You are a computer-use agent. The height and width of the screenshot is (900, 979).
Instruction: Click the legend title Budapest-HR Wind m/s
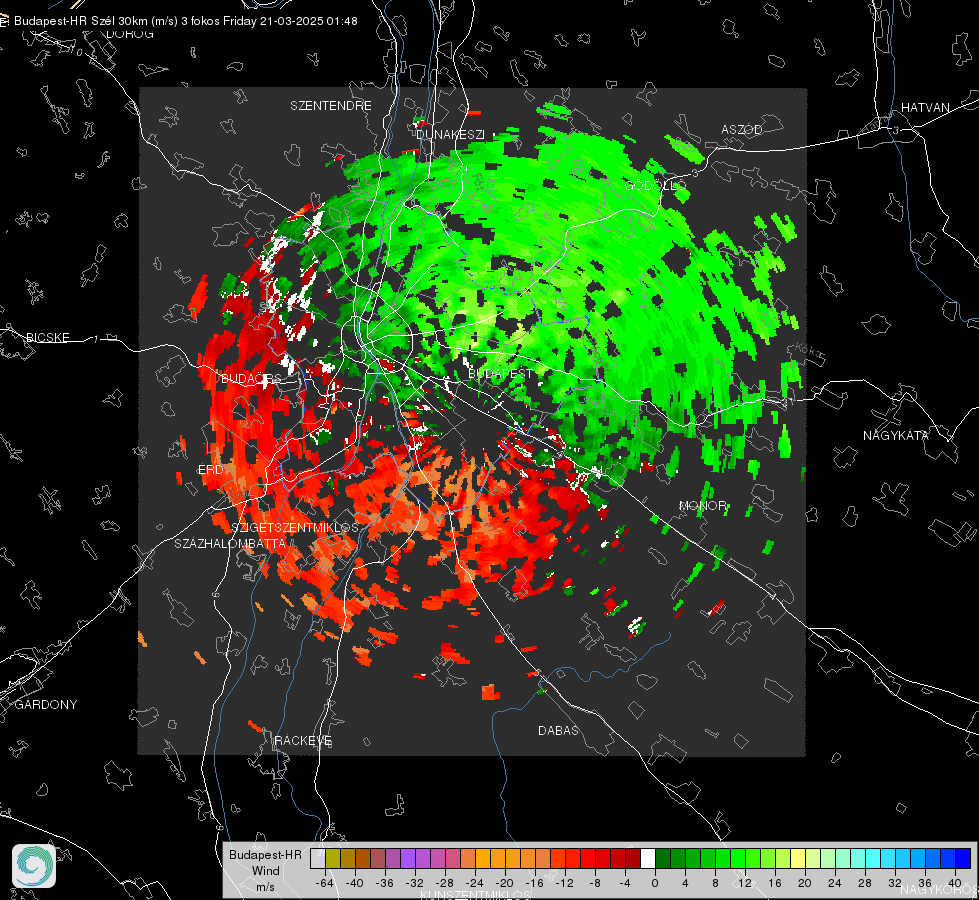coord(265,871)
